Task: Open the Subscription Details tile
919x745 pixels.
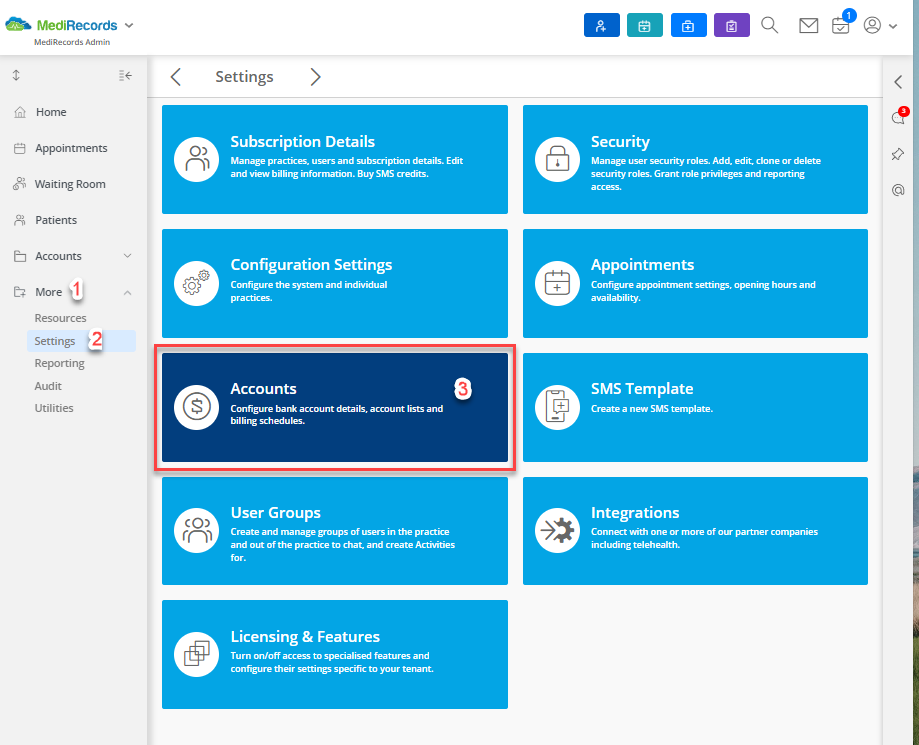Action: [335, 159]
